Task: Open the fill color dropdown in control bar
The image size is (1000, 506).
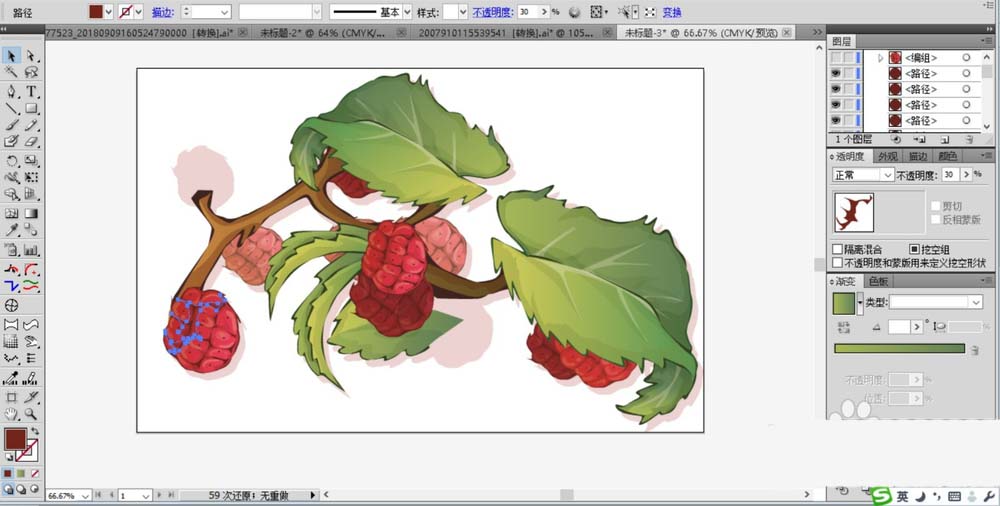Action: [108, 11]
